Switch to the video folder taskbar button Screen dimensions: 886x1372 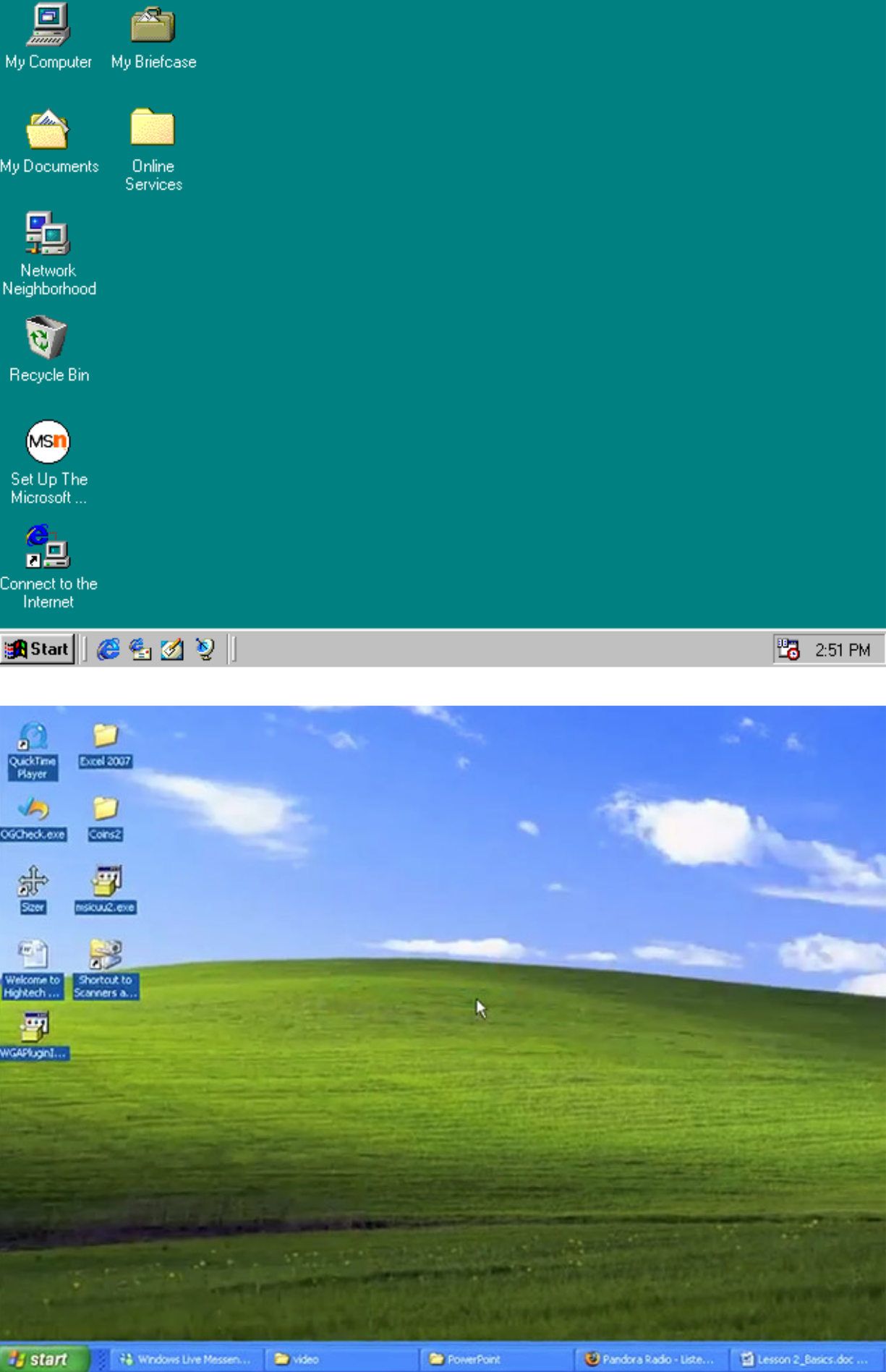(341, 1360)
